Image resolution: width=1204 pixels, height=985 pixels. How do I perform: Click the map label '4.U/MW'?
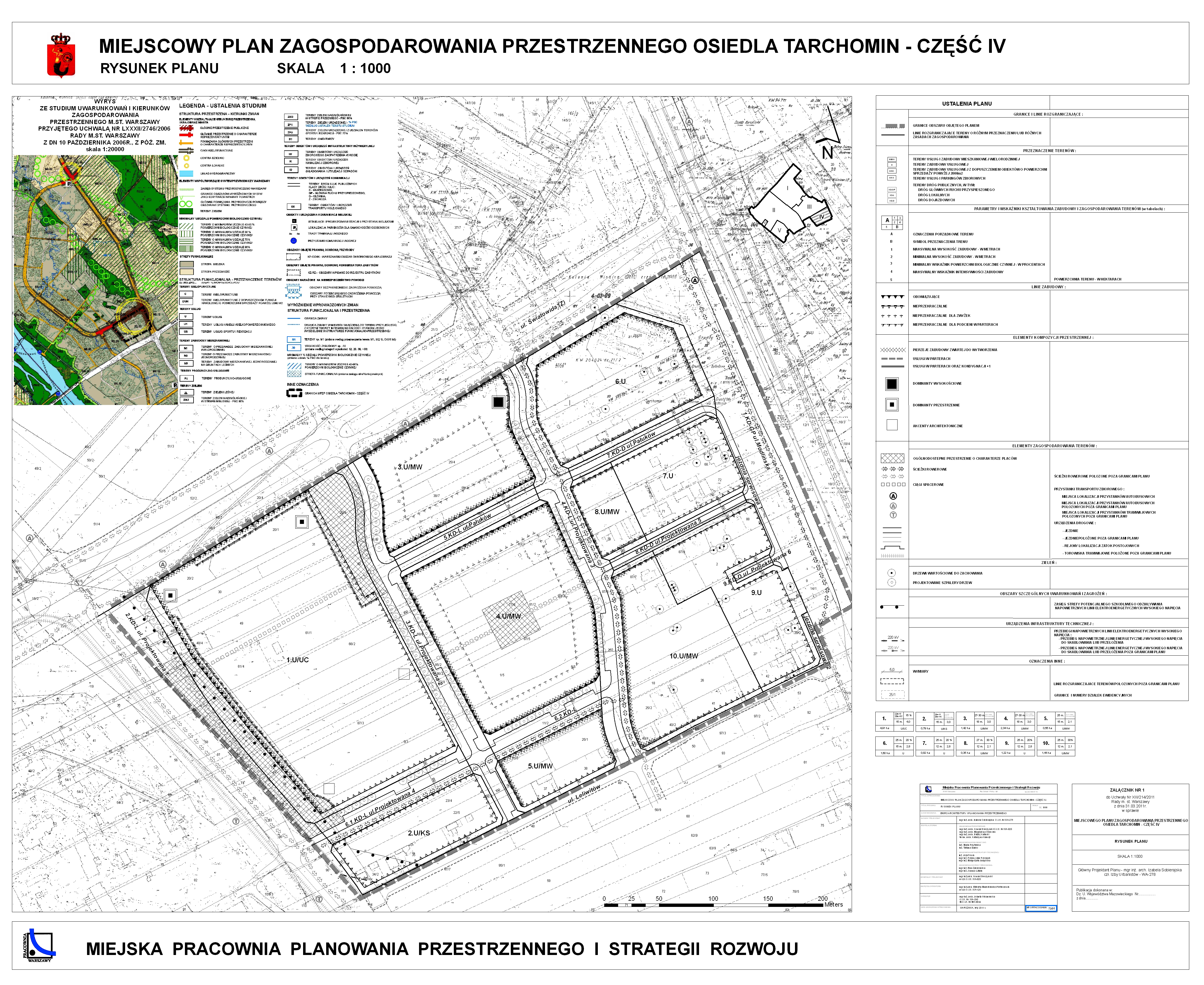pos(509,616)
